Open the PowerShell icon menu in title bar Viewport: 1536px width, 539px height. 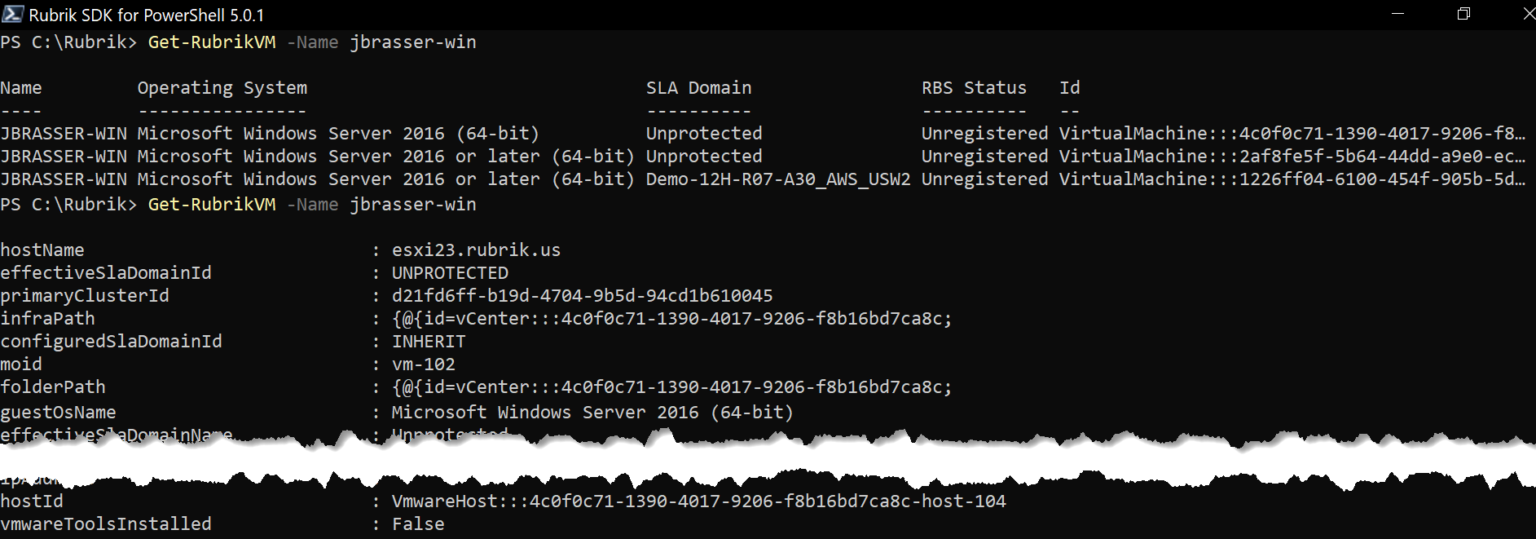(x=14, y=15)
